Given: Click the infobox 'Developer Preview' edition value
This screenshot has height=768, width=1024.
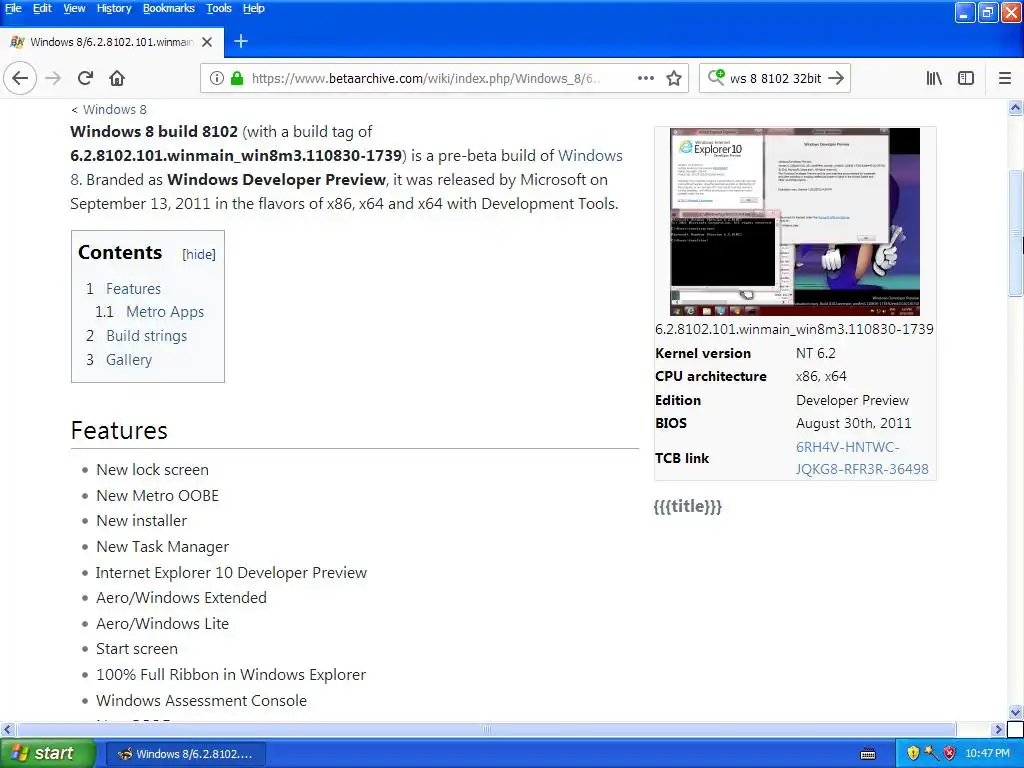Looking at the screenshot, I should coord(852,400).
